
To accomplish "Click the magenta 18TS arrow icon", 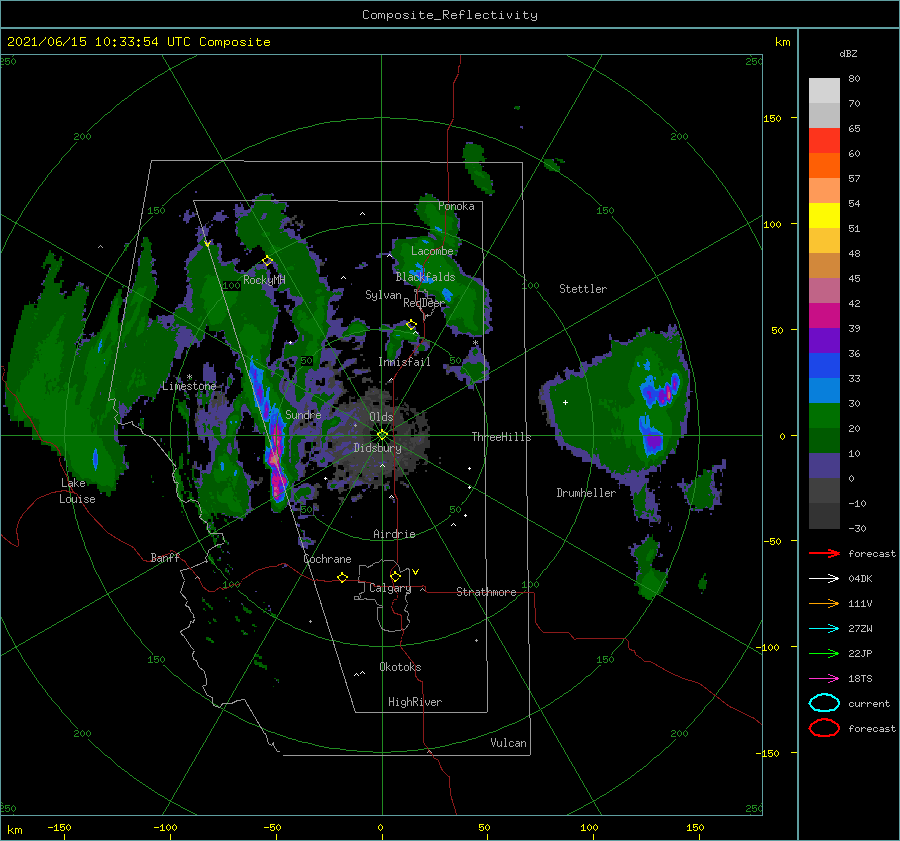I will pyautogui.click(x=824, y=679).
